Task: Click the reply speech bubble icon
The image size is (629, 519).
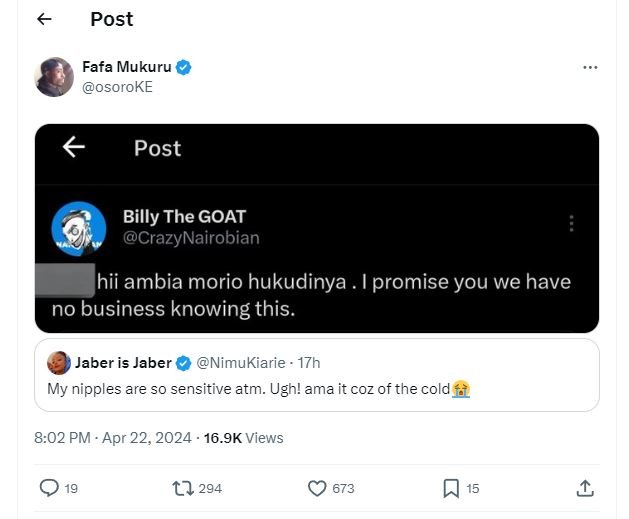Action: pyautogui.click(x=49, y=488)
